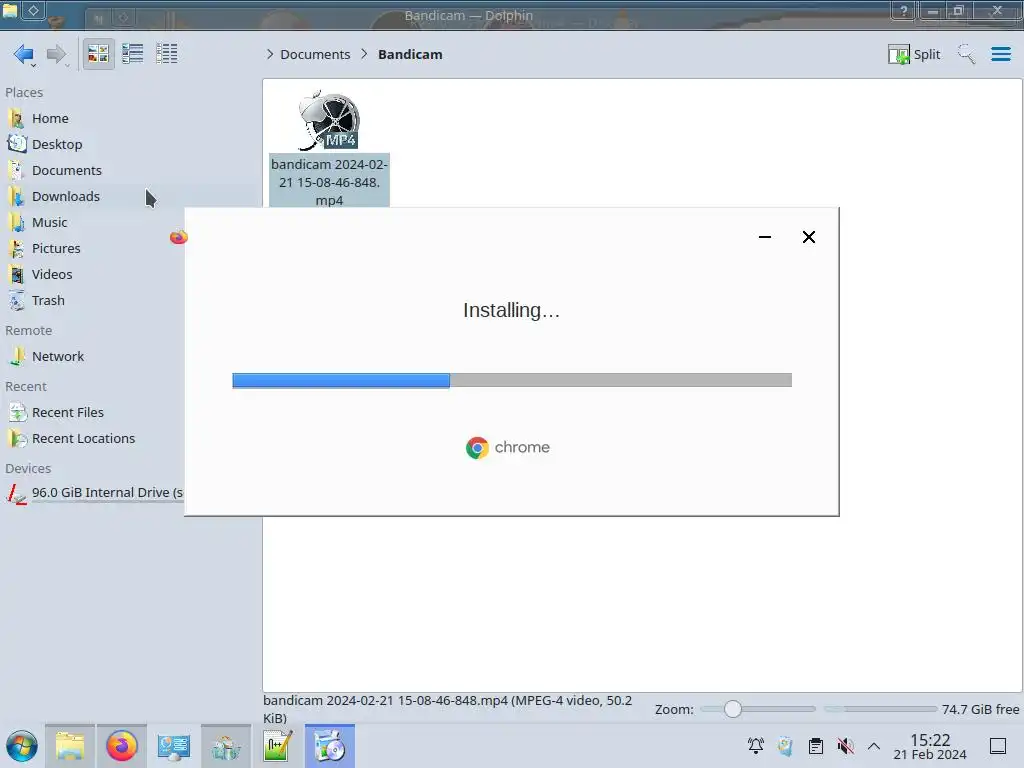The width and height of the screenshot is (1024, 768).
Task: Navigate to Documents in the breadcrumb
Action: coord(315,54)
